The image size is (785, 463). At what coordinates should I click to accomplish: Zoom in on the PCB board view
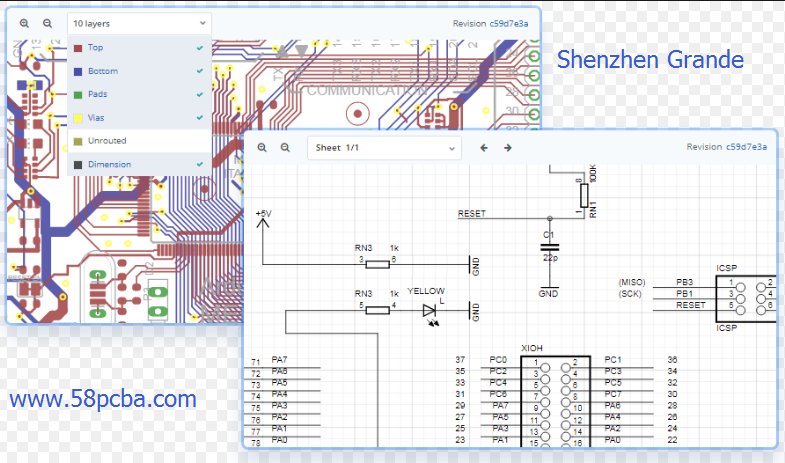pyautogui.click(x=24, y=22)
